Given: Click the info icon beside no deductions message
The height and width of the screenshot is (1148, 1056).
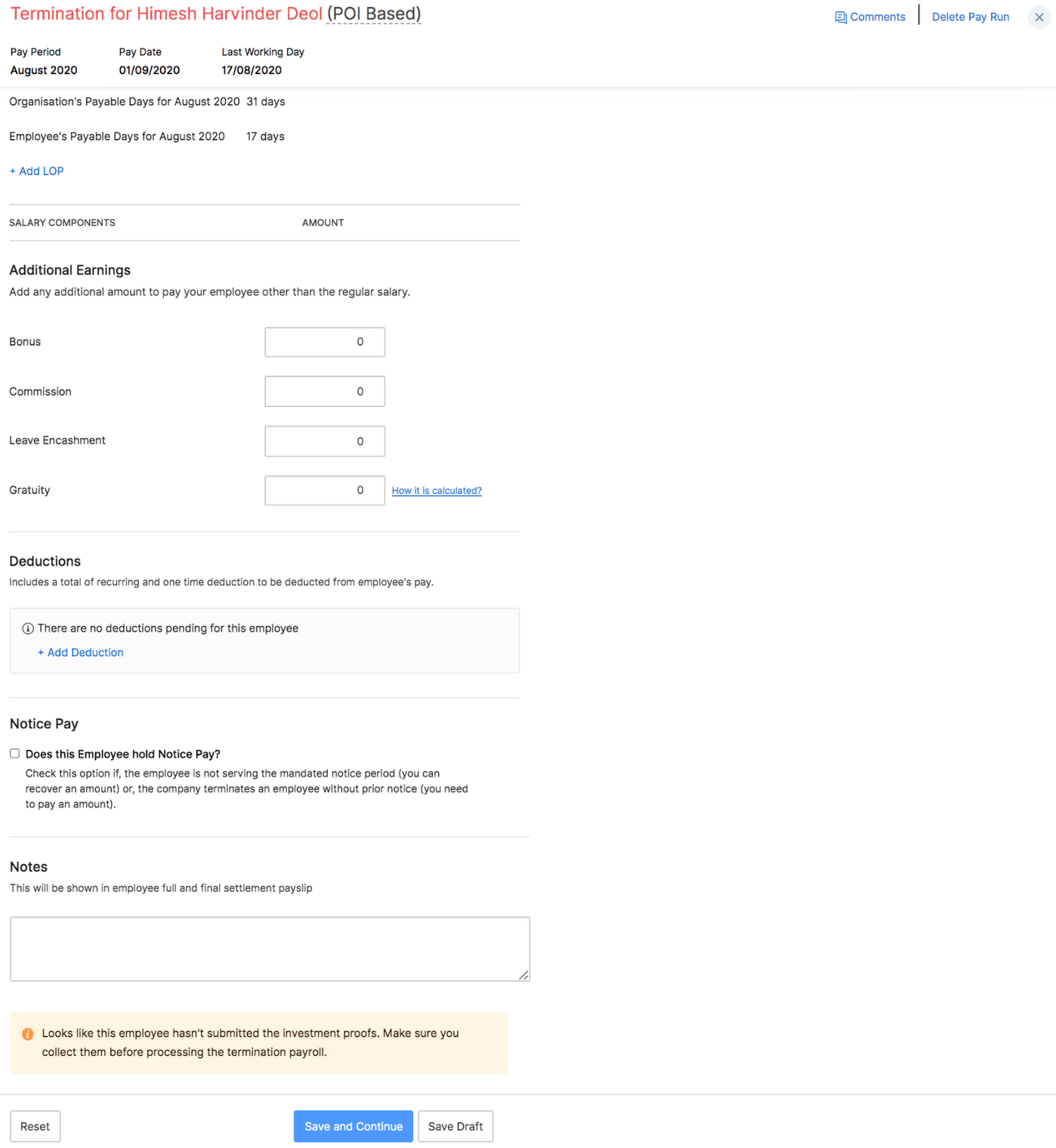Looking at the screenshot, I should pyautogui.click(x=28, y=628).
